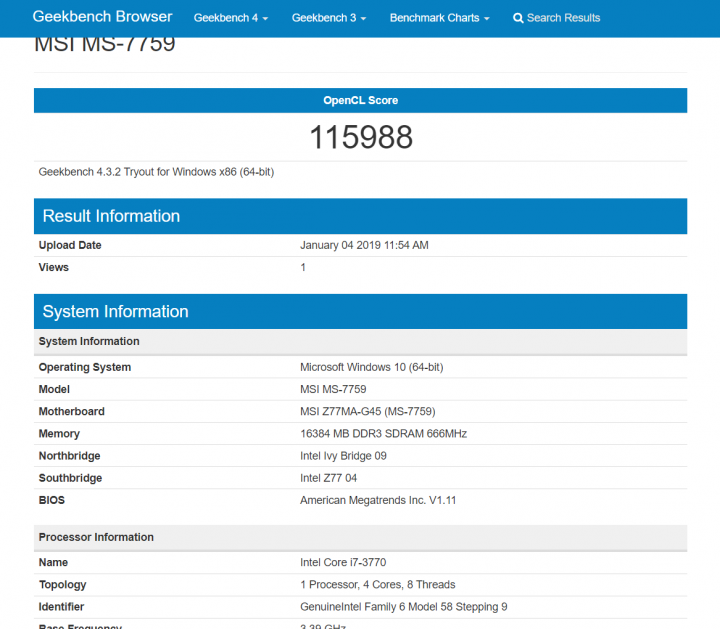
Task: Select the motherboard value MSI Z77MA-G45 (MS-7759)
Action: 367,411
